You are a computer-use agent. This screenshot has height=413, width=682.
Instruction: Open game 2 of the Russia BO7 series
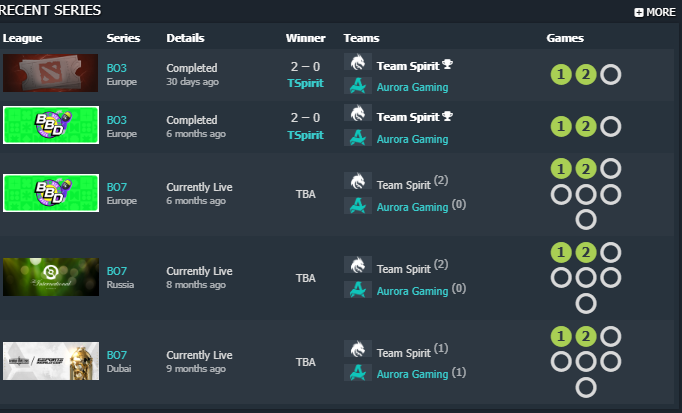[586, 252]
